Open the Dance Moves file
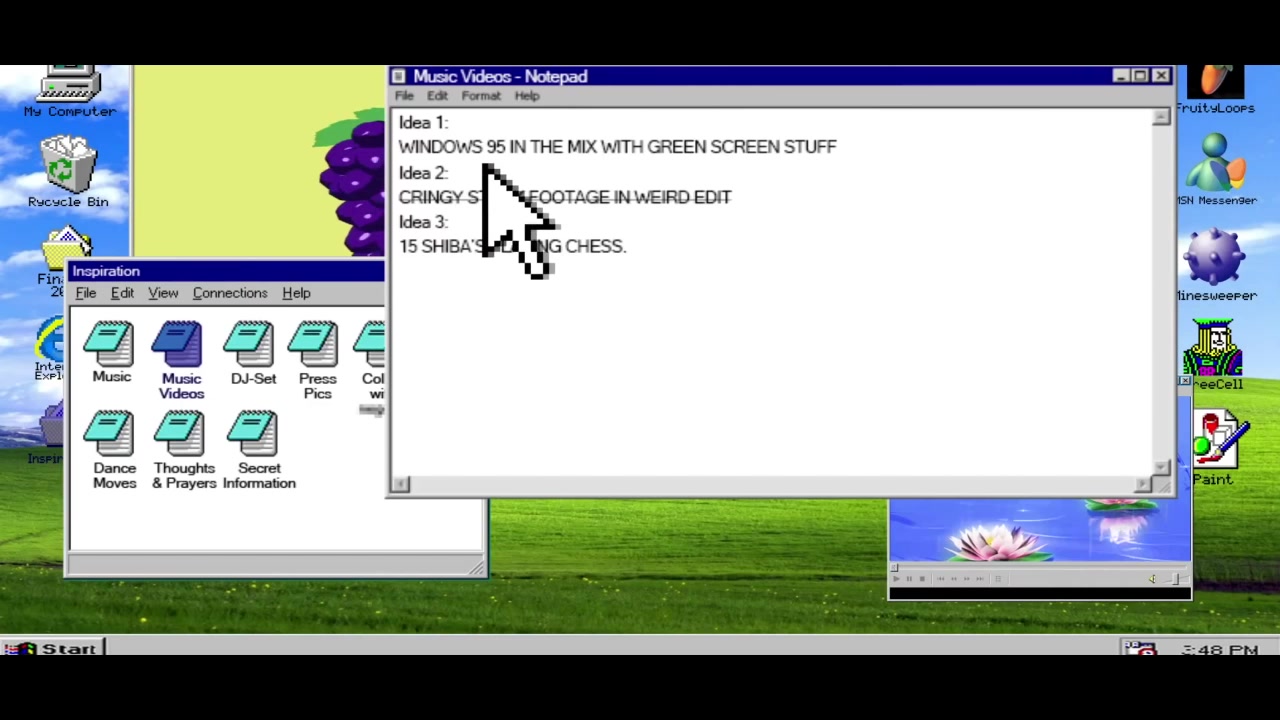This screenshot has height=720, width=1280. pyautogui.click(x=113, y=448)
